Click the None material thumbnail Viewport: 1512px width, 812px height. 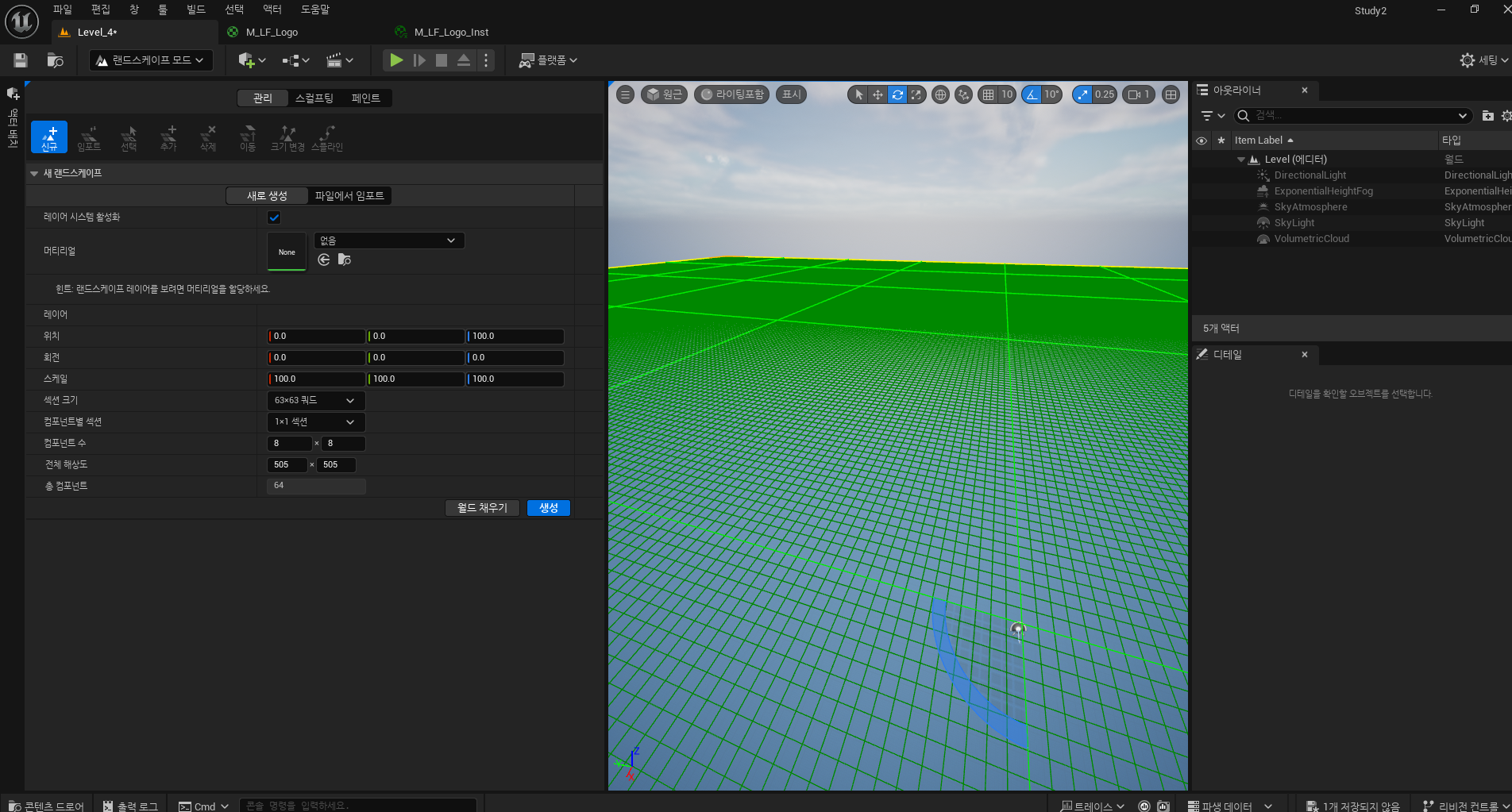(287, 252)
